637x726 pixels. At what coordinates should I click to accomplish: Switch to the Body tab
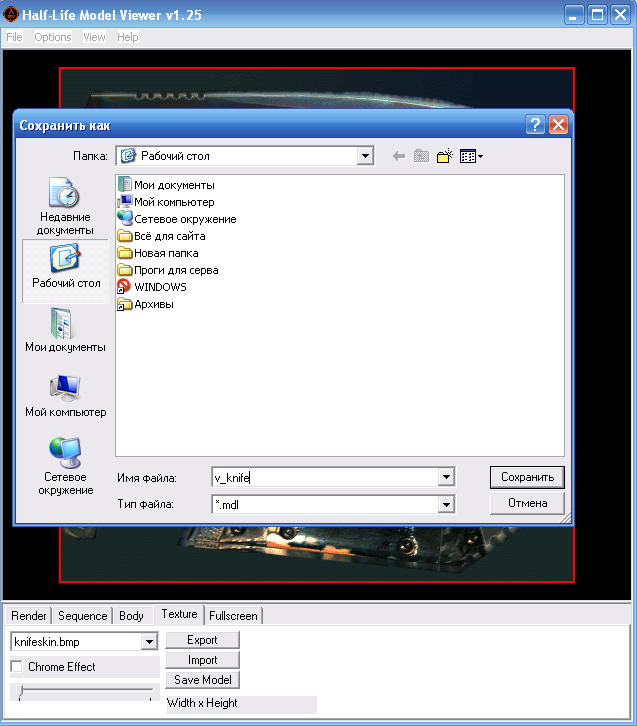point(131,616)
